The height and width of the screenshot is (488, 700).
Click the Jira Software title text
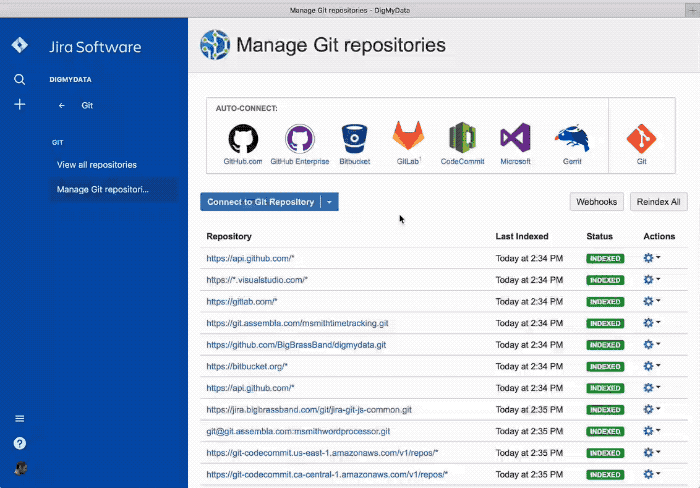click(95, 47)
